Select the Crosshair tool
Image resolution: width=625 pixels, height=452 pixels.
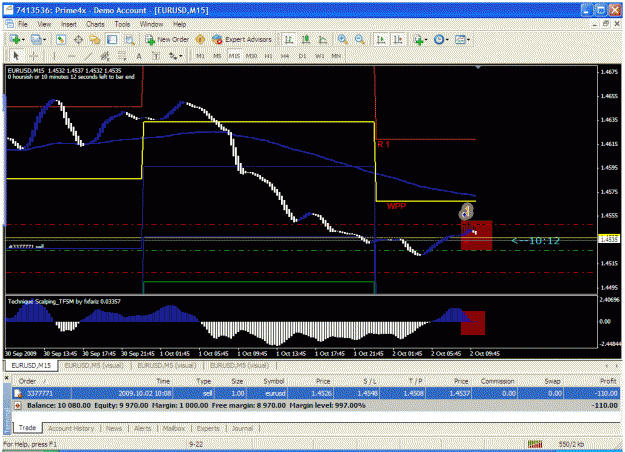[34, 56]
